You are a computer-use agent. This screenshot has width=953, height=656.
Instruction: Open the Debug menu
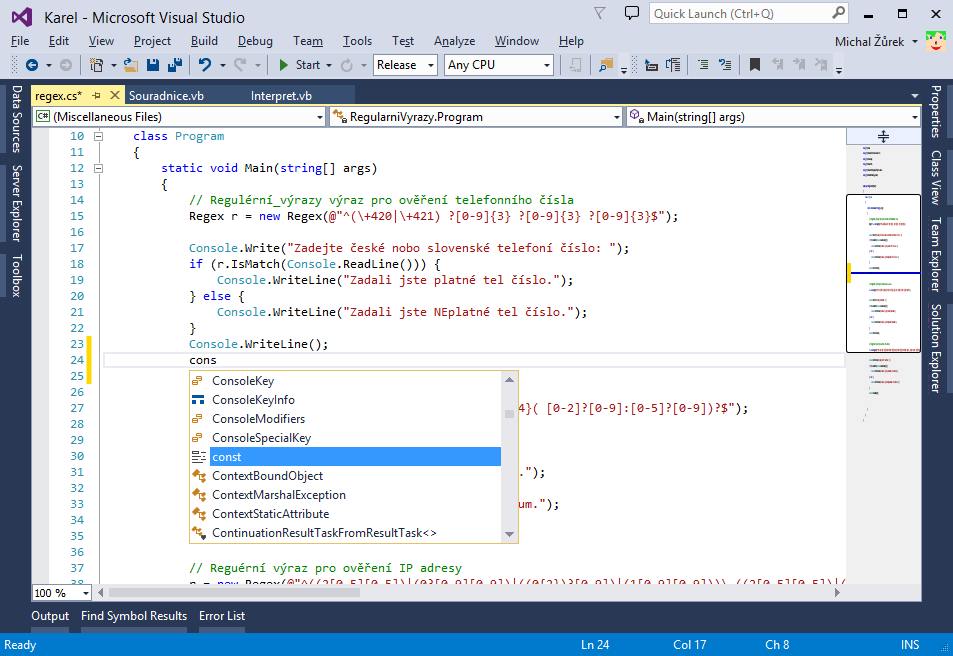(257, 41)
